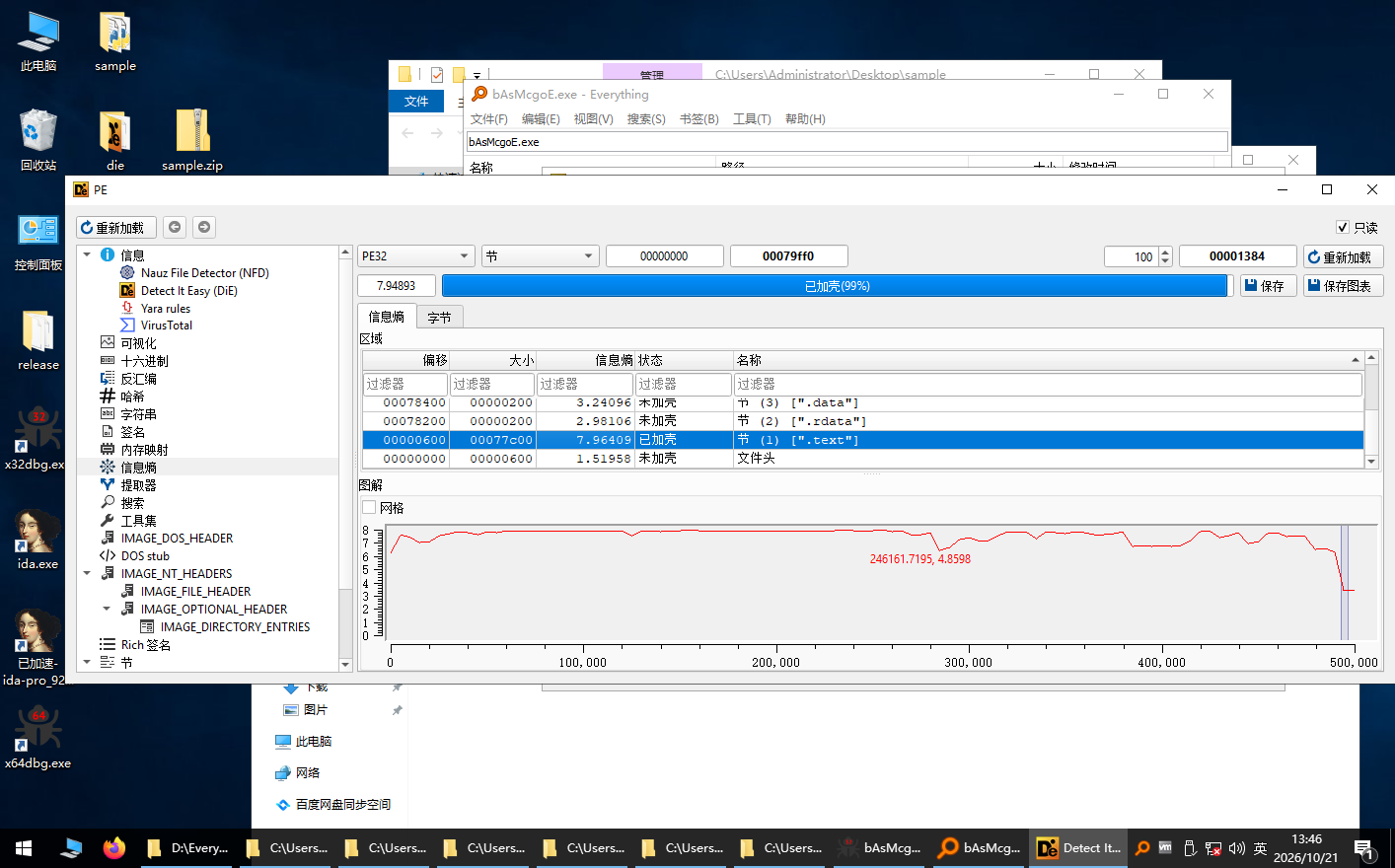
Task: Click the tree panel vertical scrollbar
Action: pos(345,459)
